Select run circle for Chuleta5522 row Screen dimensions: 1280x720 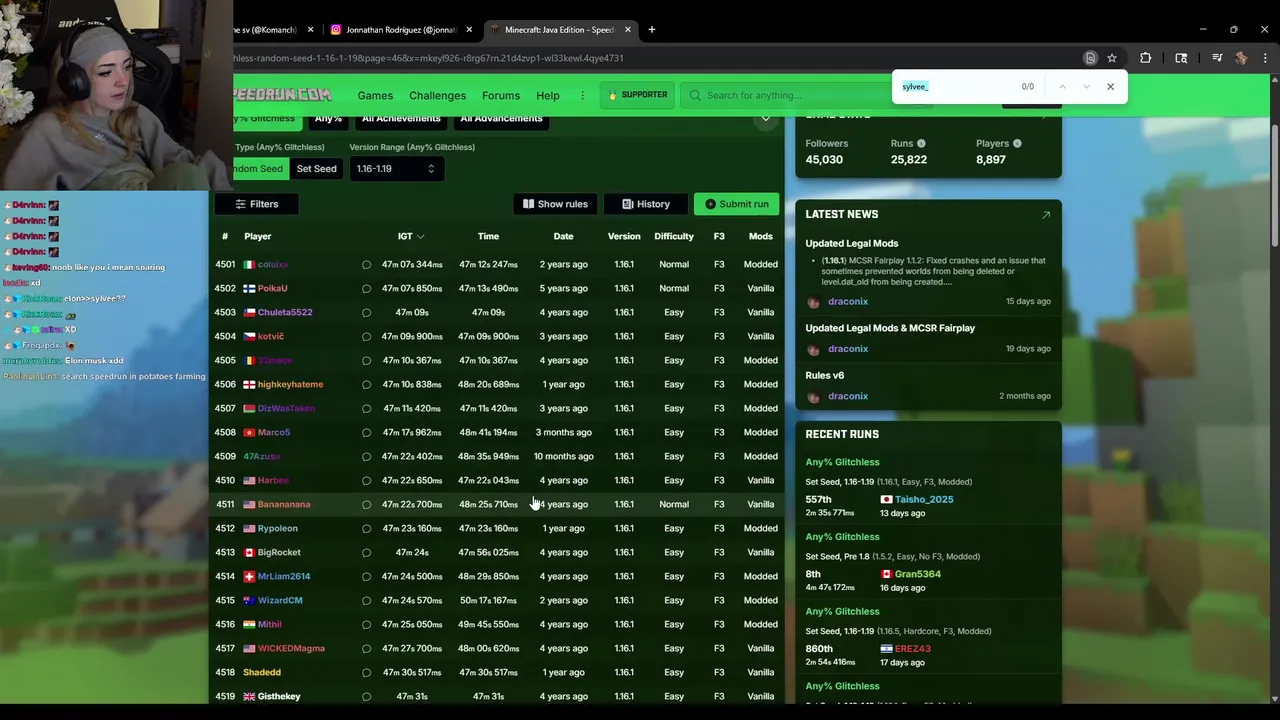(366, 313)
